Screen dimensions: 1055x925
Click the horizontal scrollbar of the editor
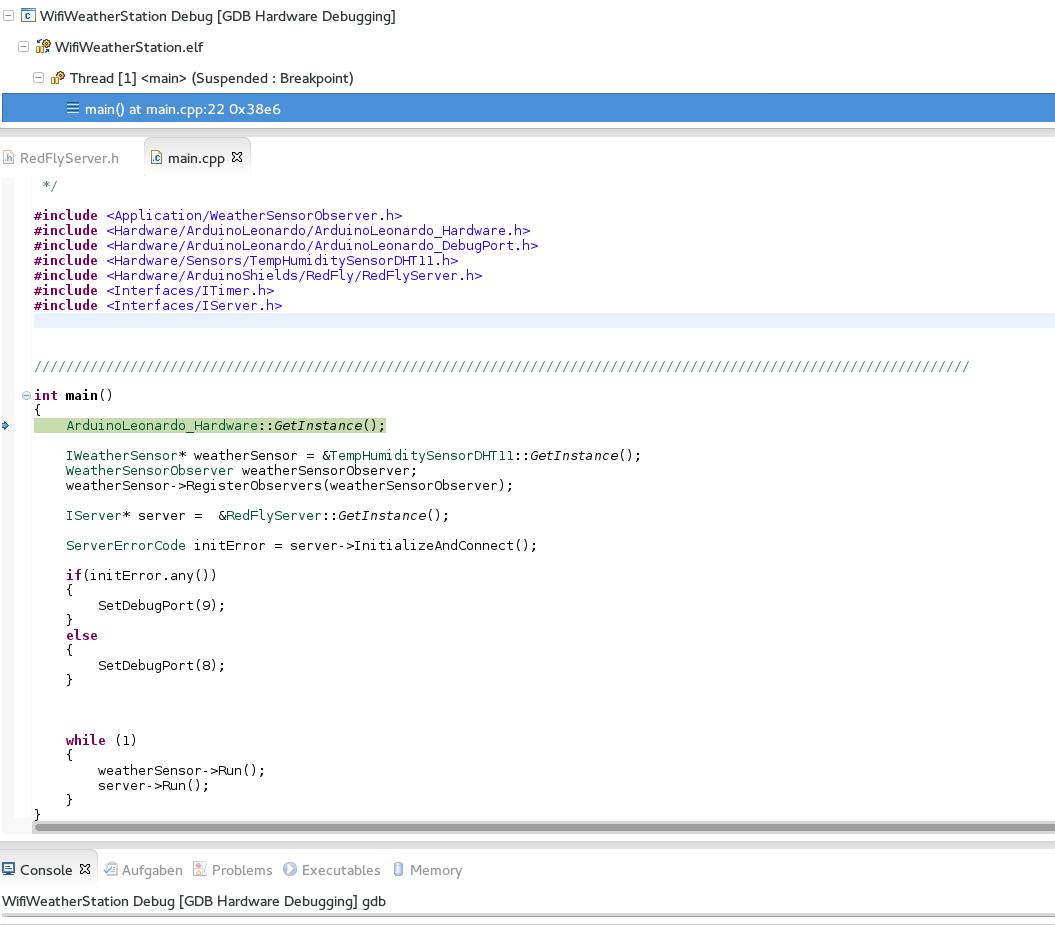544,827
